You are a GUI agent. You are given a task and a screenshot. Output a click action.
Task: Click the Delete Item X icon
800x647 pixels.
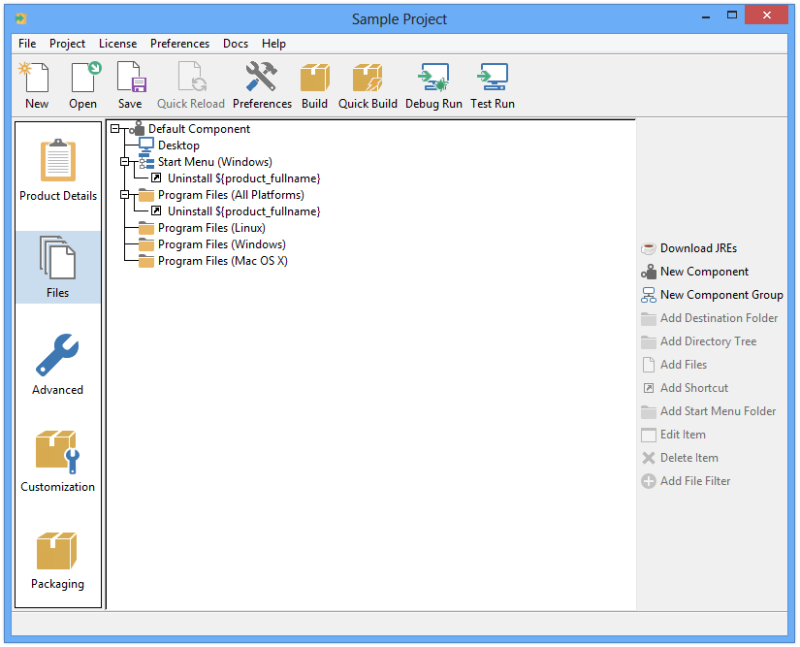[x=648, y=458]
